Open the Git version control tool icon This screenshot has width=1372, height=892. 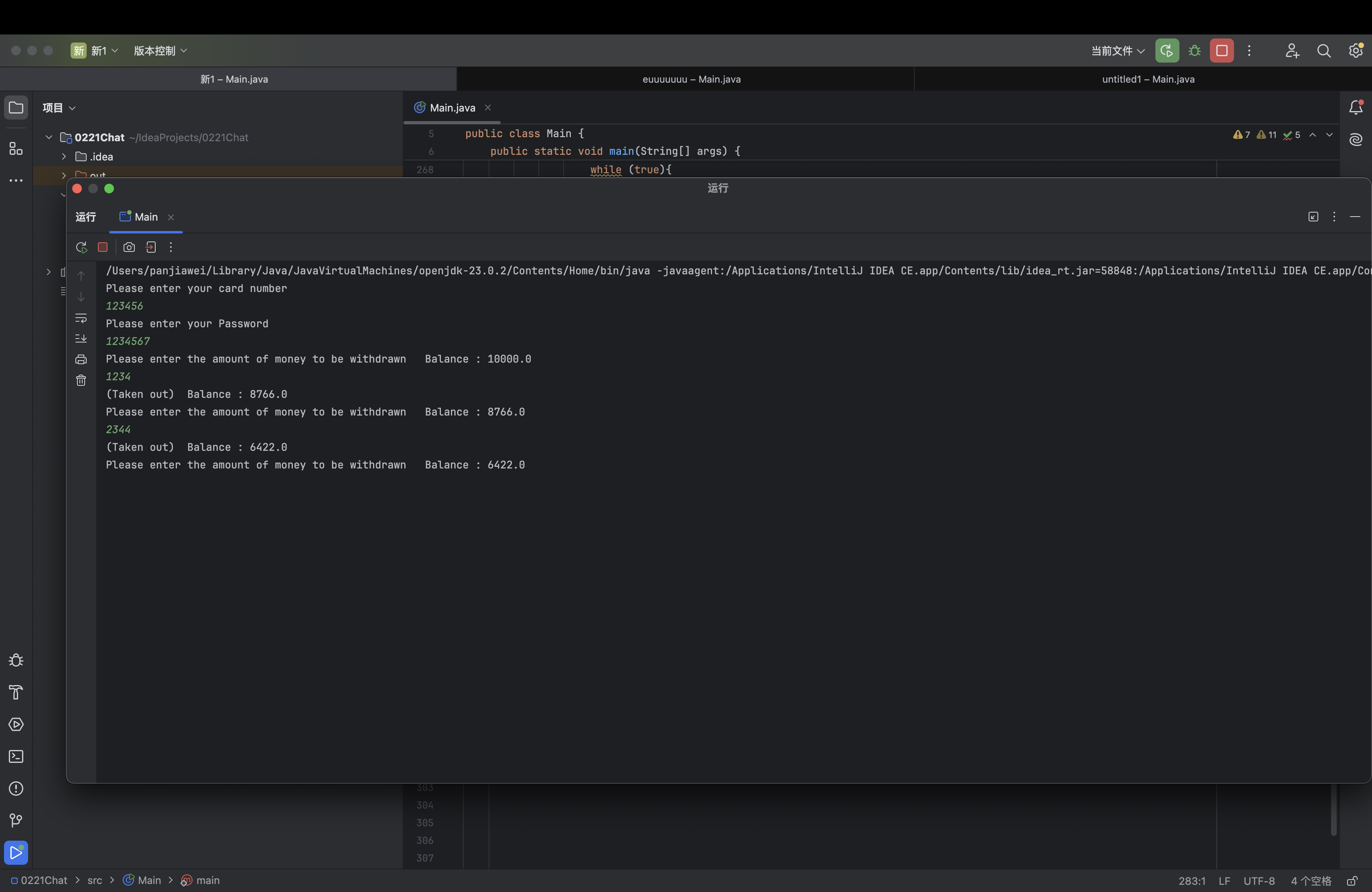tap(16, 821)
